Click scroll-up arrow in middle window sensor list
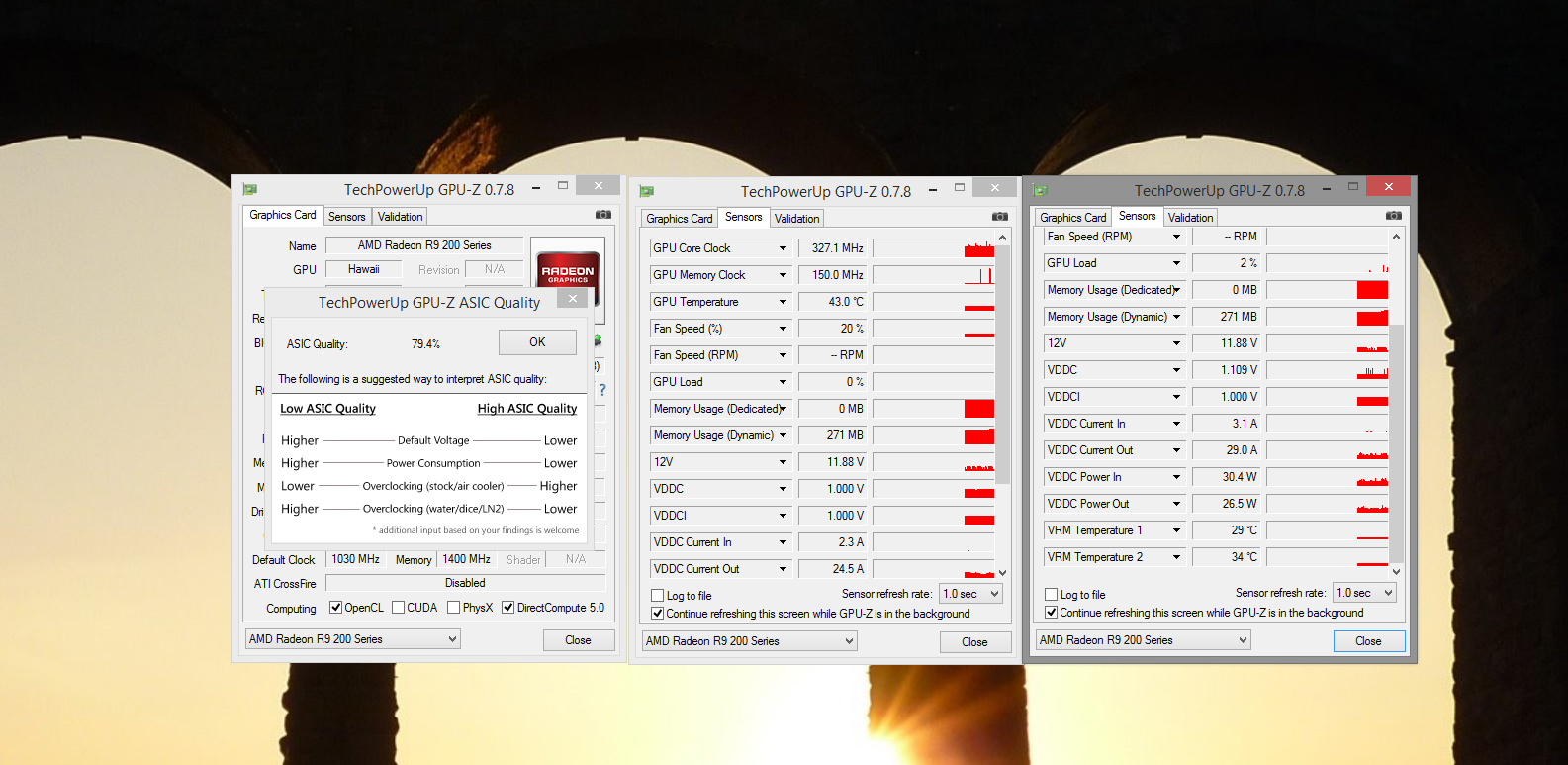This screenshot has width=1568, height=765. tap(1002, 238)
